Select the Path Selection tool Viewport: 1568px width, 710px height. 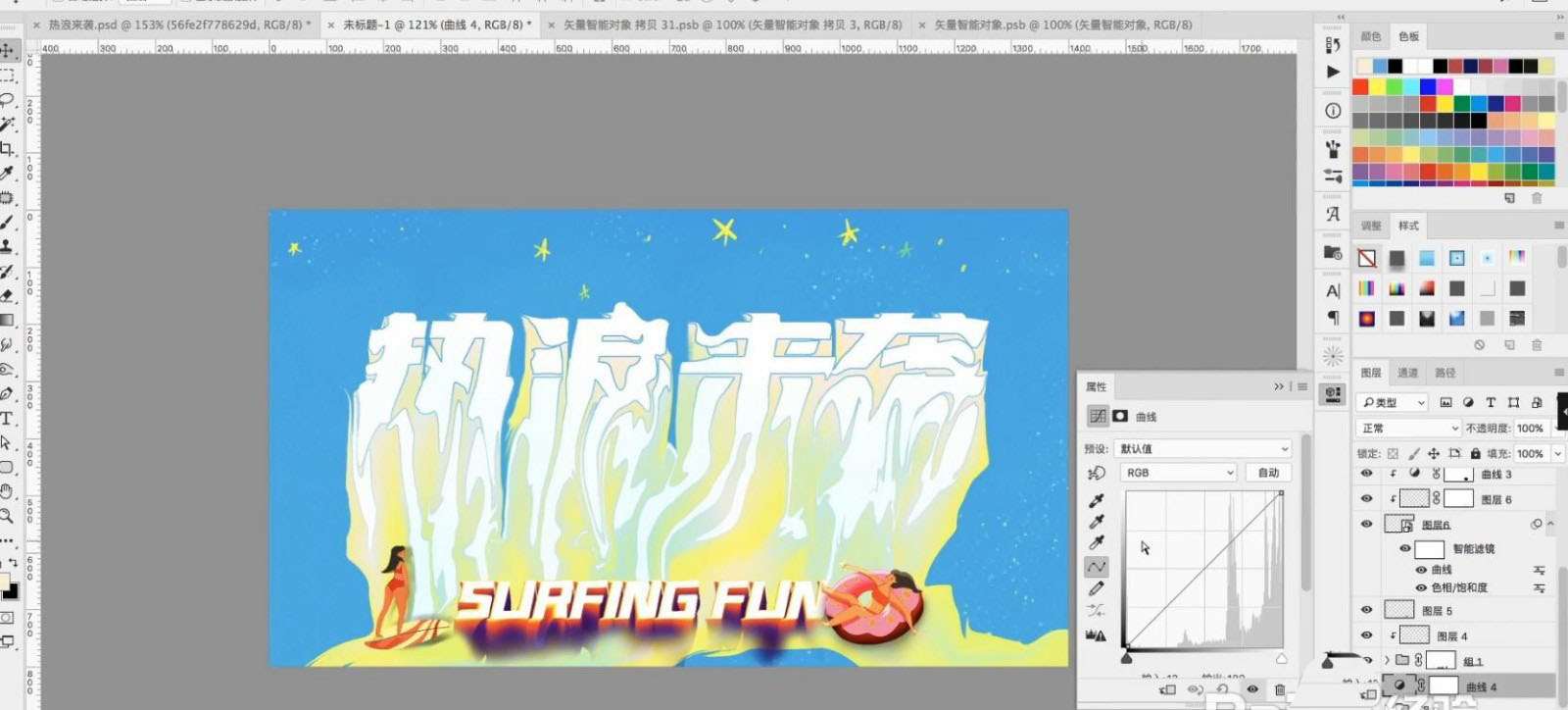click(x=7, y=442)
